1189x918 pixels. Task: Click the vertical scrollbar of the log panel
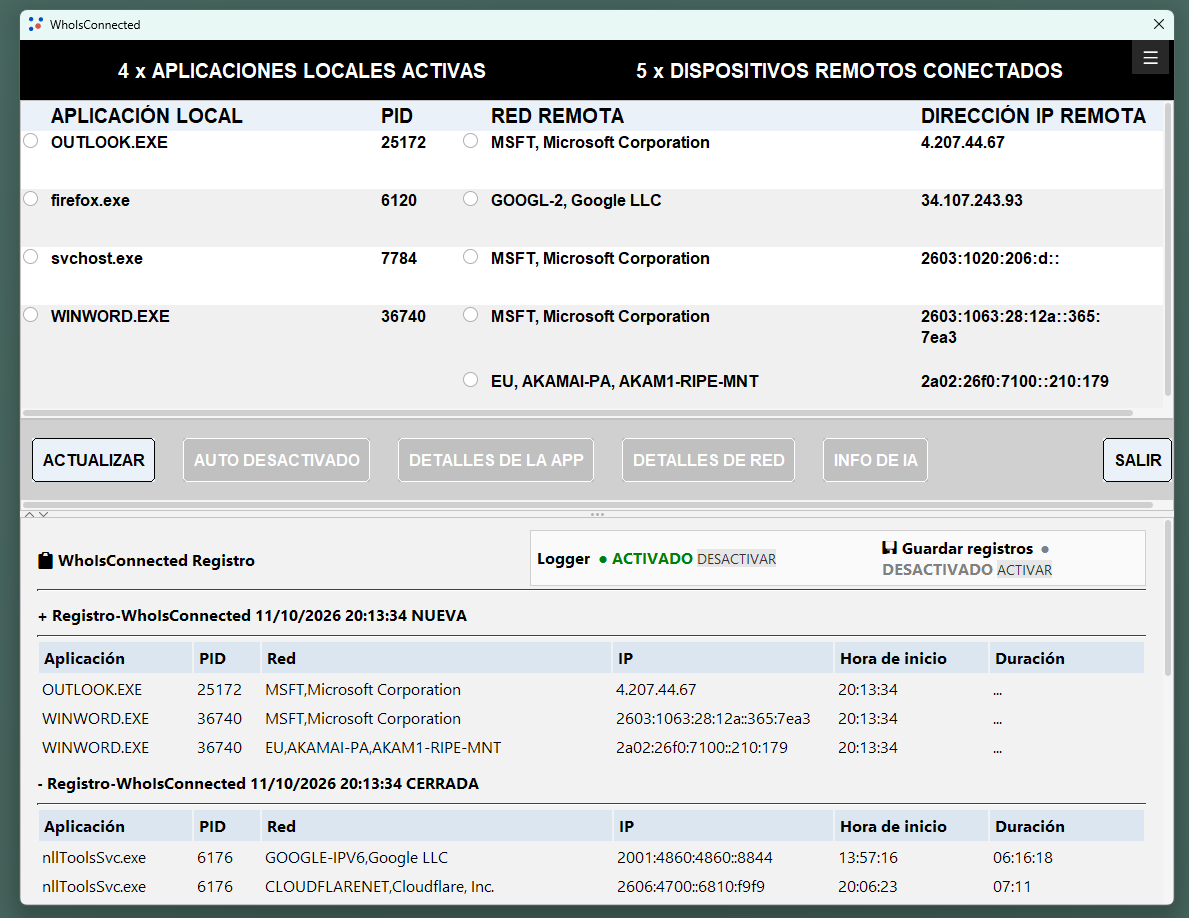coord(1168,597)
